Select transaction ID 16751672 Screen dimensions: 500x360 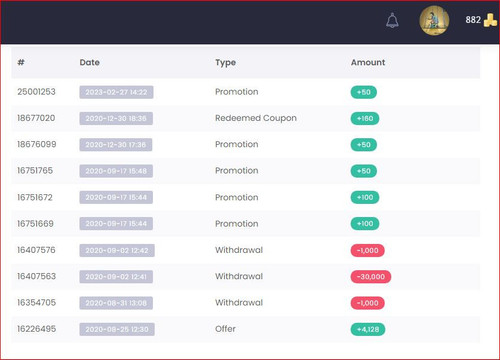coord(35,197)
